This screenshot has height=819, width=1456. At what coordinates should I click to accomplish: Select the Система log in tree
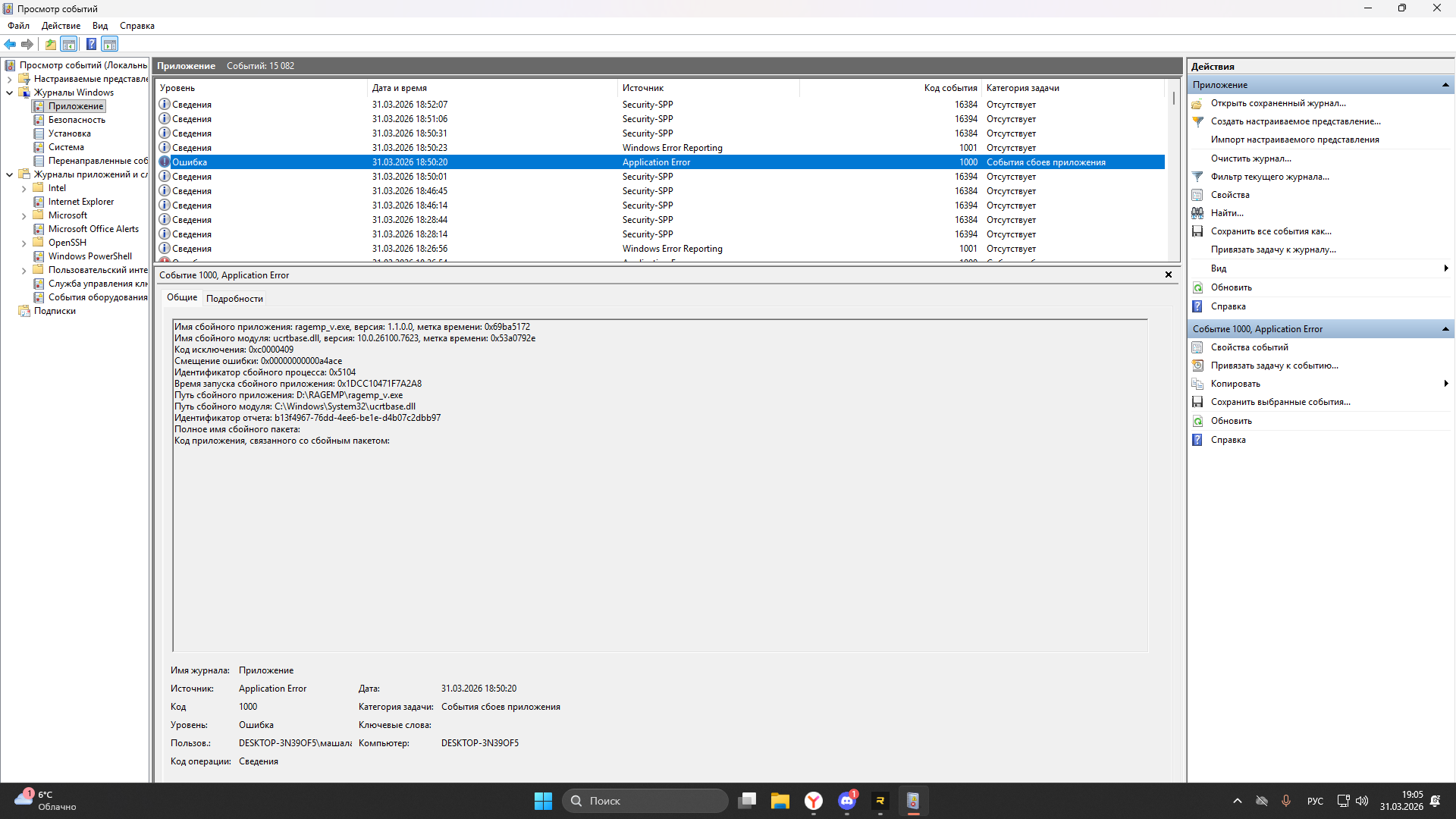click(x=66, y=147)
